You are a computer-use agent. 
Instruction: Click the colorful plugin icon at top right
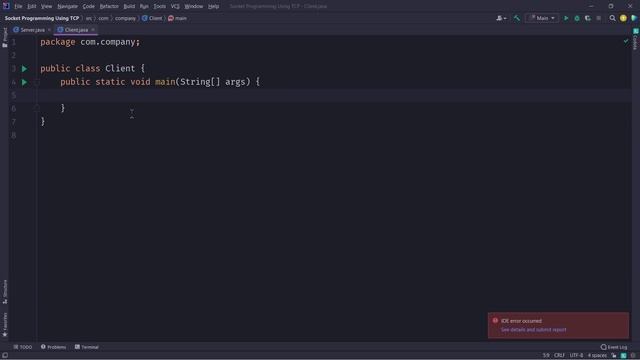tap(634, 18)
